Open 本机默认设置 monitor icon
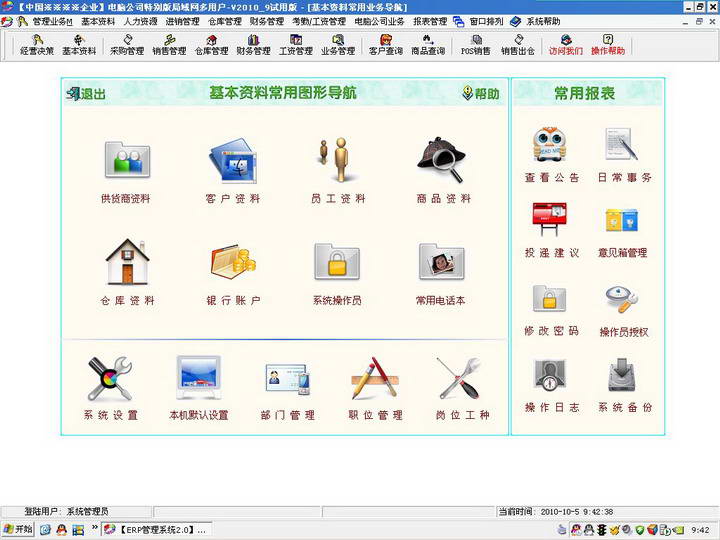Image resolution: width=720 pixels, height=540 pixels. [x=199, y=378]
